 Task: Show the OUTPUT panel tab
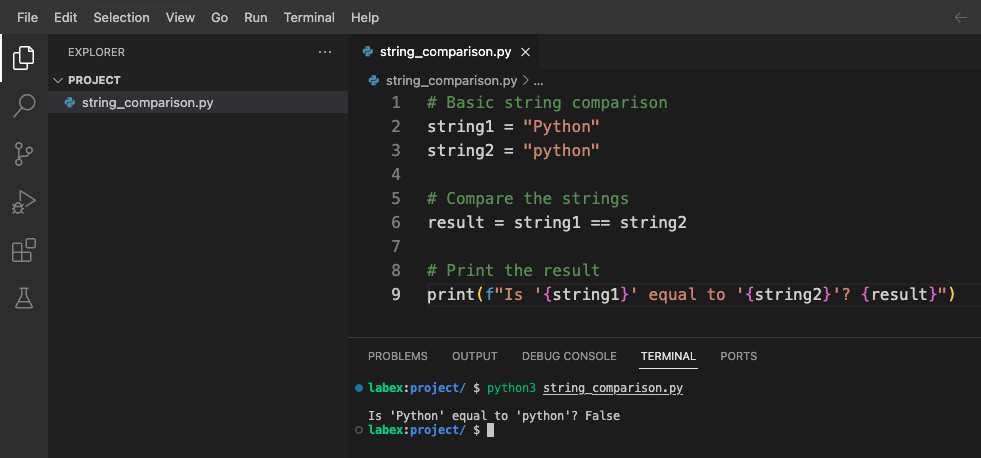point(474,356)
